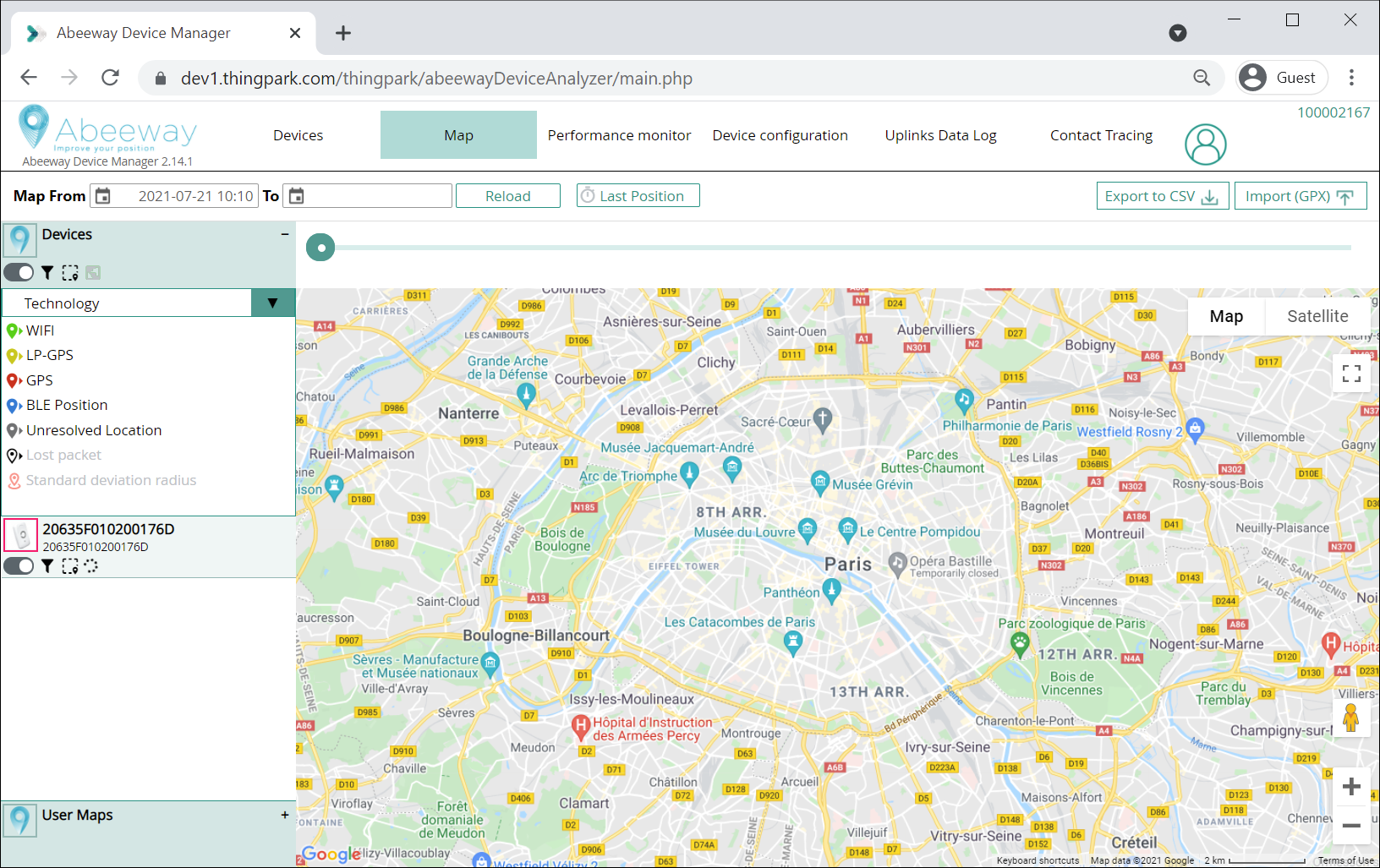
Task: Click filter icon for device 20635F010200176D
Action: (x=47, y=566)
